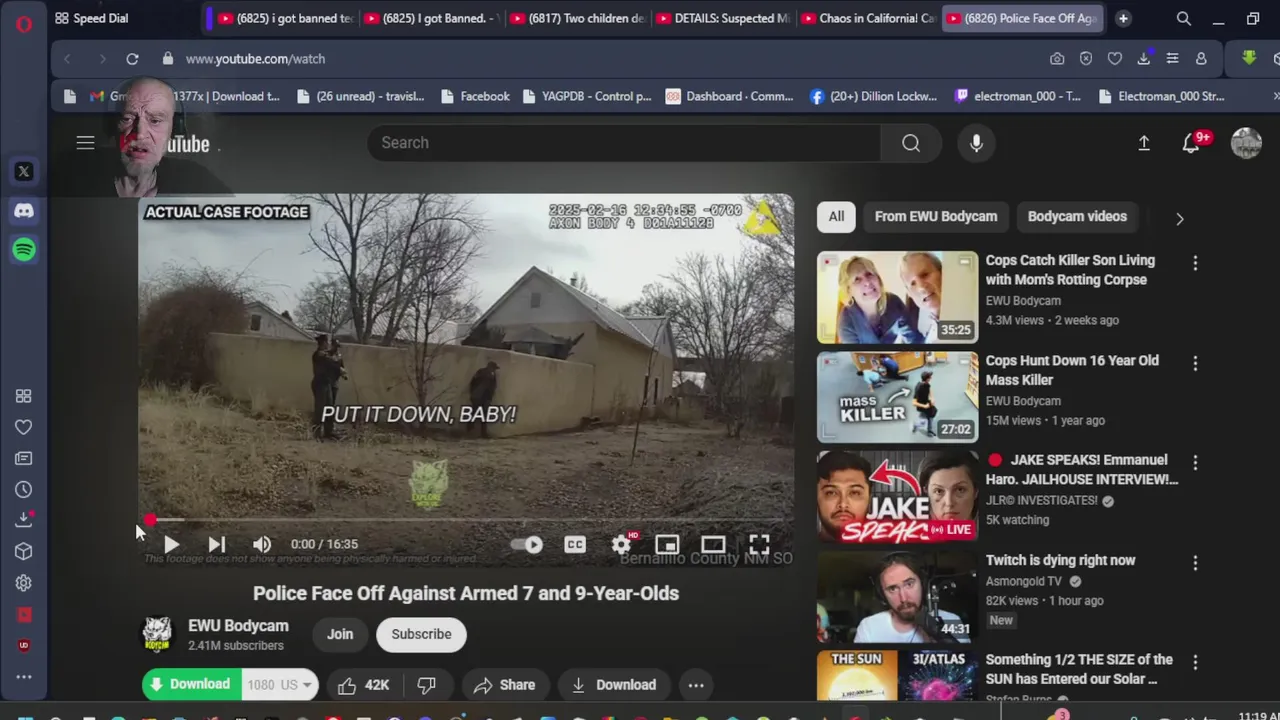Join EWU Bodycam channel membership
This screenshot has width=1280, height=720.
(340, 634)
